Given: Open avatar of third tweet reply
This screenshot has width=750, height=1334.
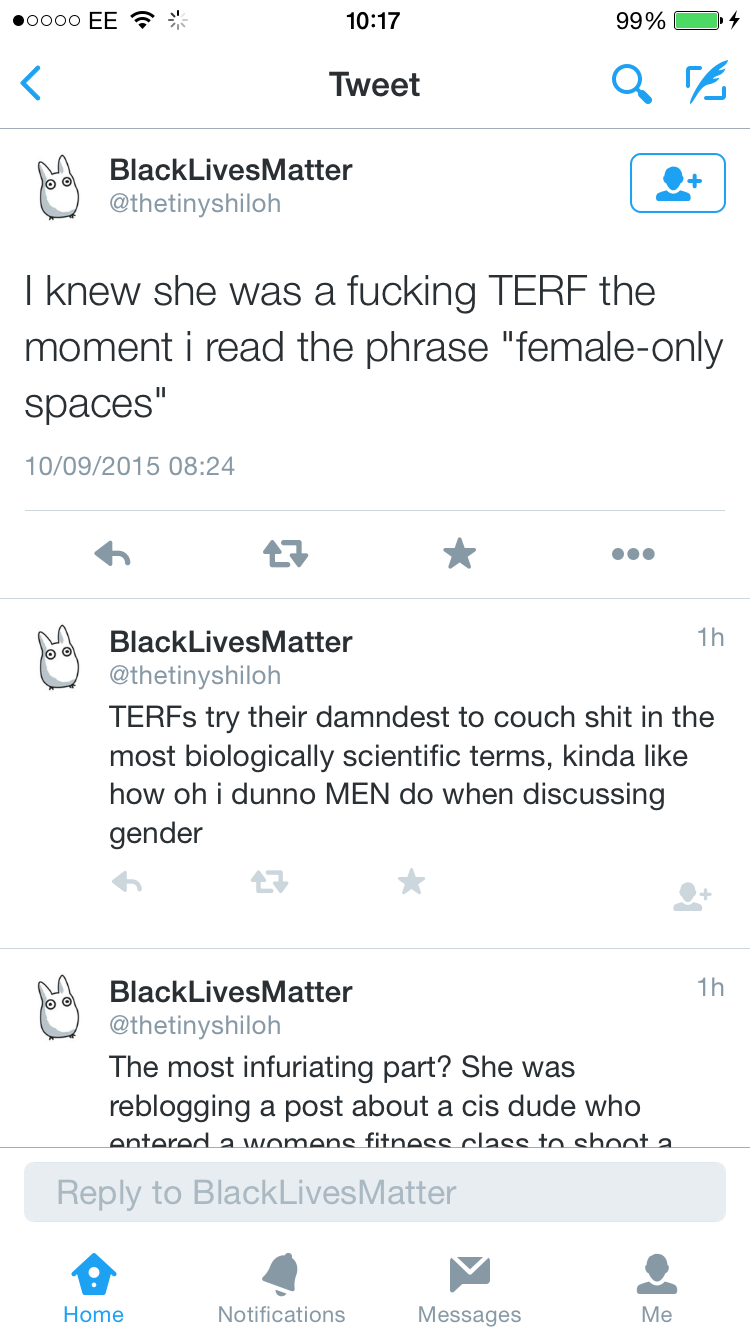Looking at the screenshot, I should point(58,1007).
